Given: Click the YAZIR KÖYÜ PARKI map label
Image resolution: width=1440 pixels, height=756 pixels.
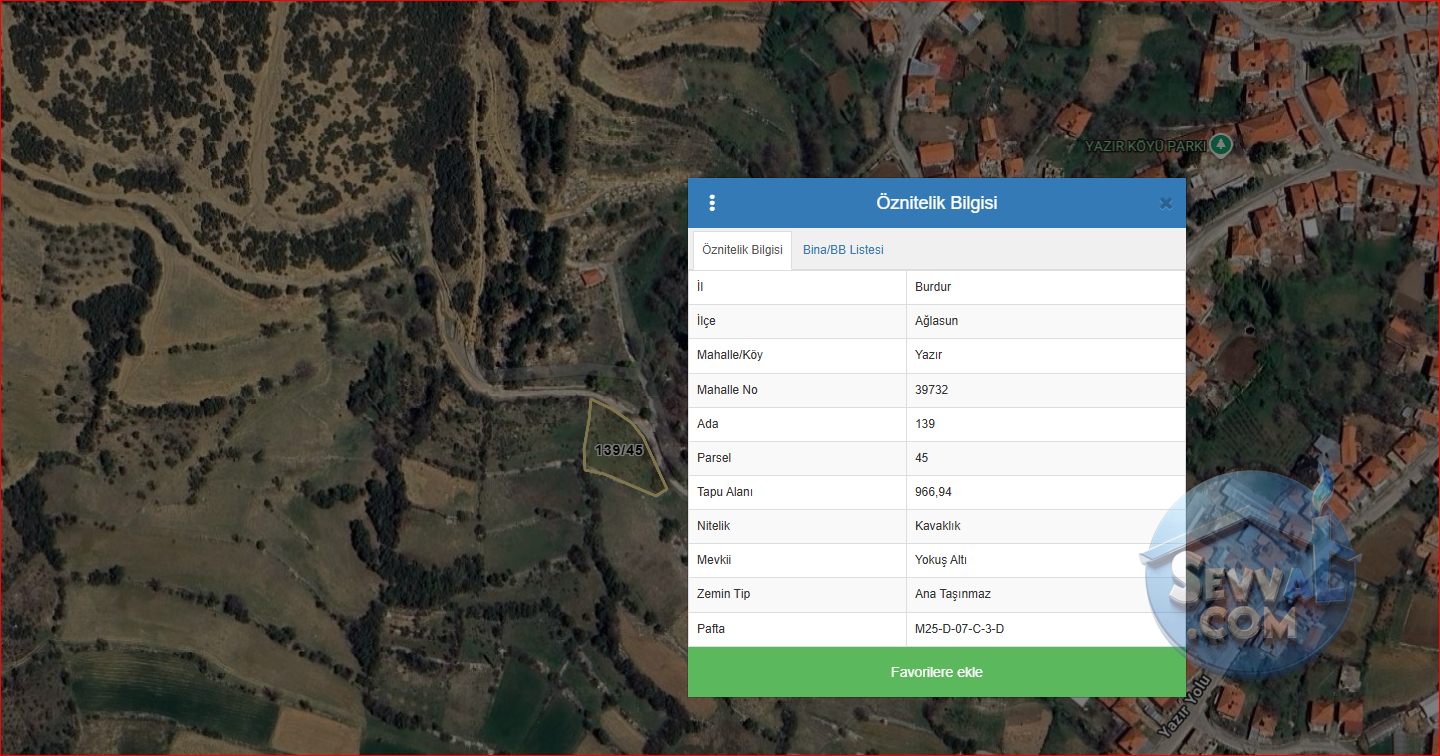Looking at the screenshot, I should 1146,146.
